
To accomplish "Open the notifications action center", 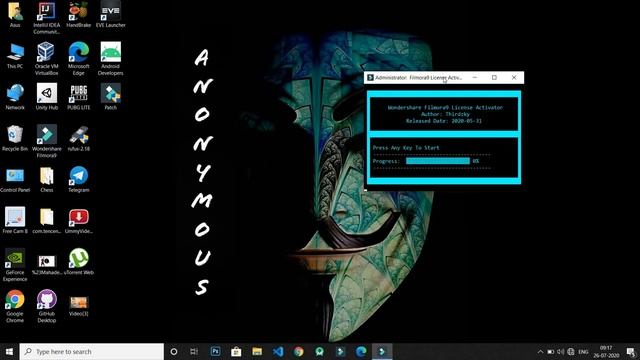I will tap(631, 351).
